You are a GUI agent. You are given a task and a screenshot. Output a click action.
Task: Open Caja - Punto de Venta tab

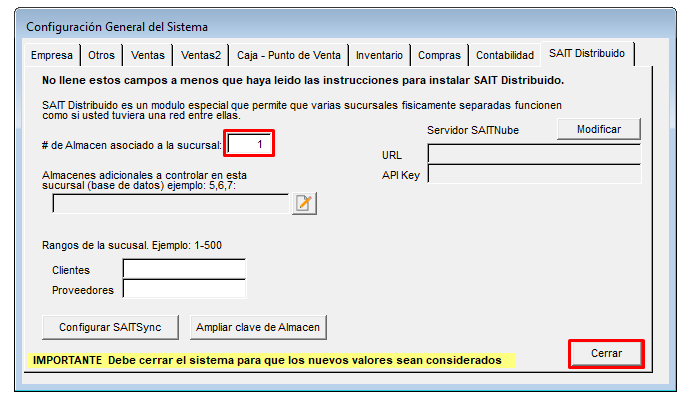(x=289, y=55)
